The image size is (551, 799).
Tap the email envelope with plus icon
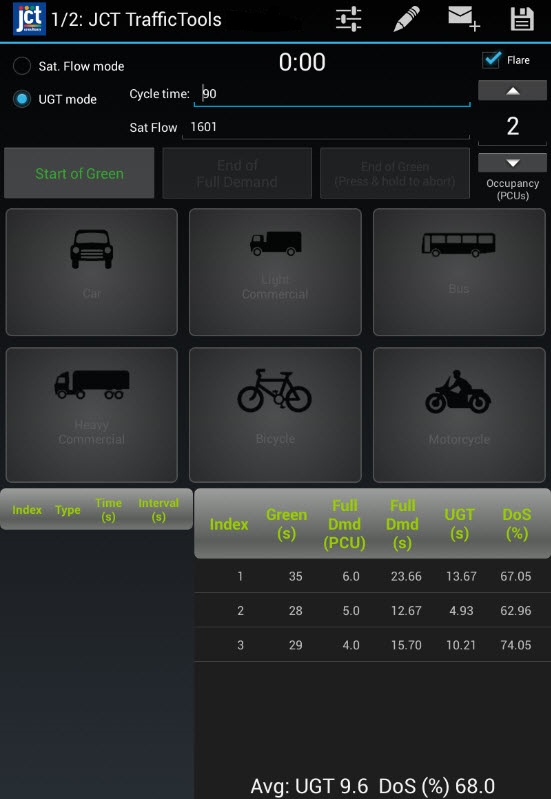(x=464, y=19)
